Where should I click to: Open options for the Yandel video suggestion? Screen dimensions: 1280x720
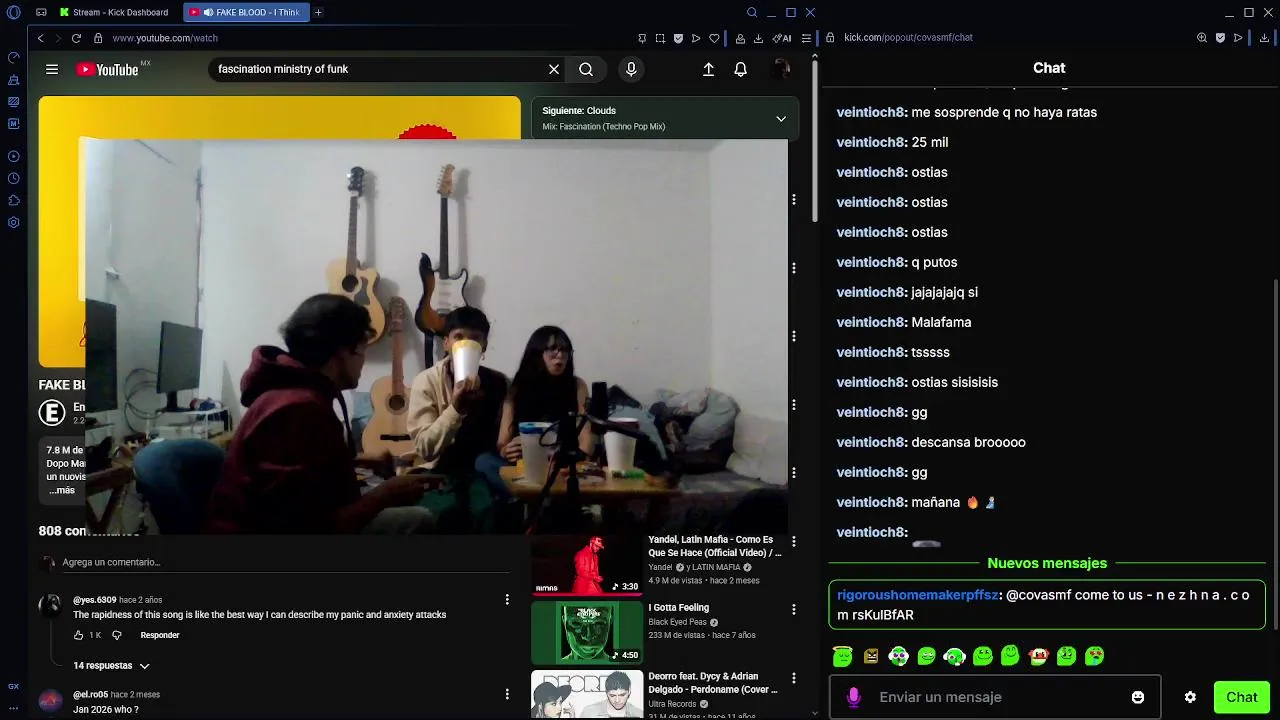794,541
